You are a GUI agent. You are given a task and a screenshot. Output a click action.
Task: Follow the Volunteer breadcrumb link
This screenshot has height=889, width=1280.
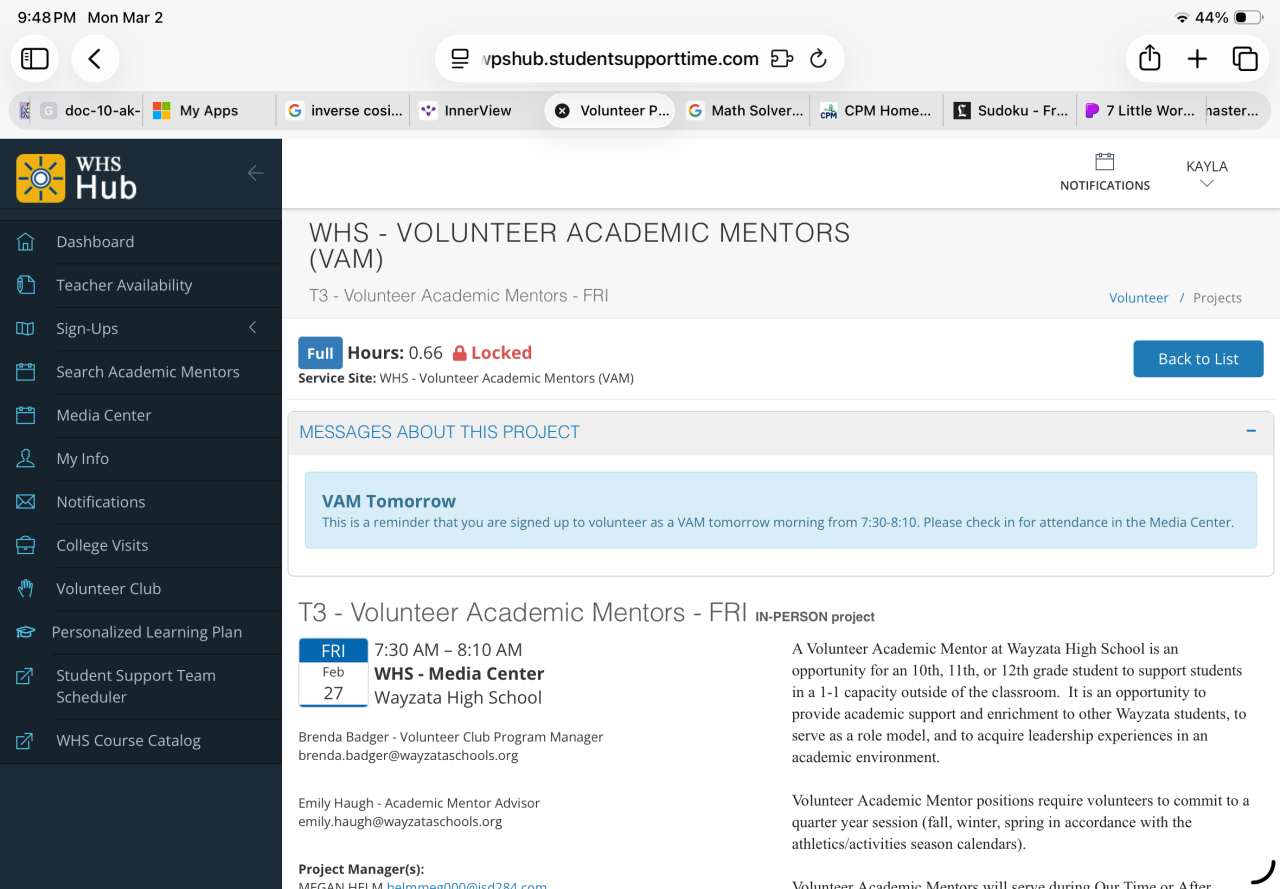[1138, 298]
